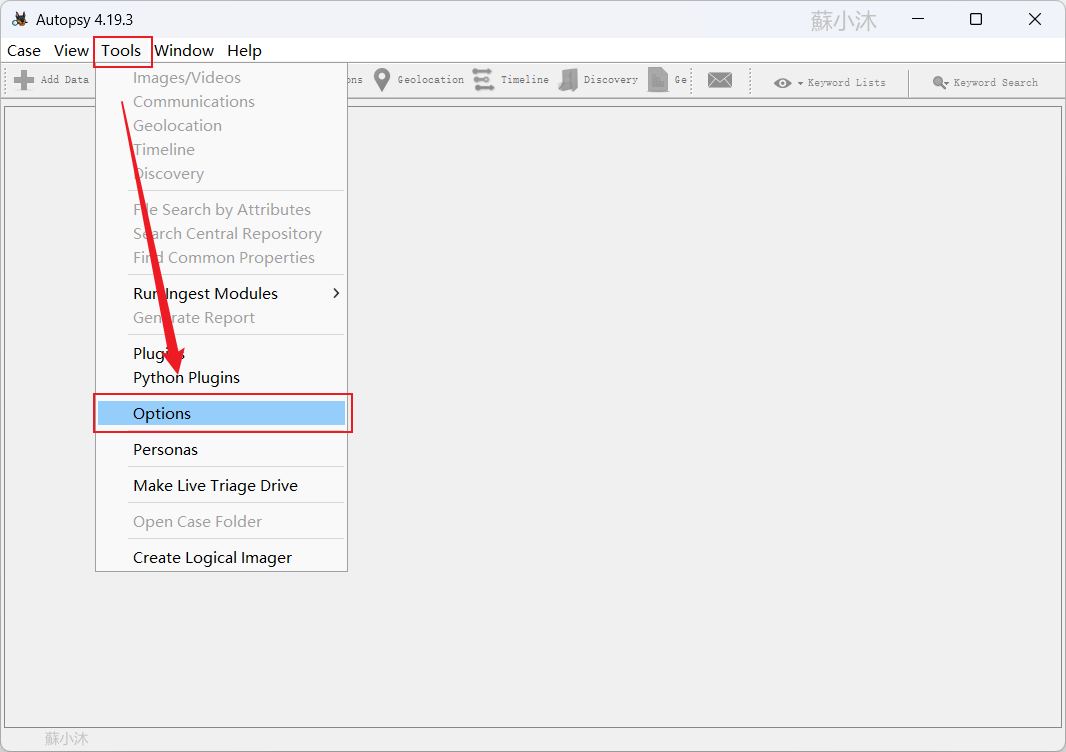Click Geolocation in the Tools menu
1066x752 pixels.
pos(222,126)
